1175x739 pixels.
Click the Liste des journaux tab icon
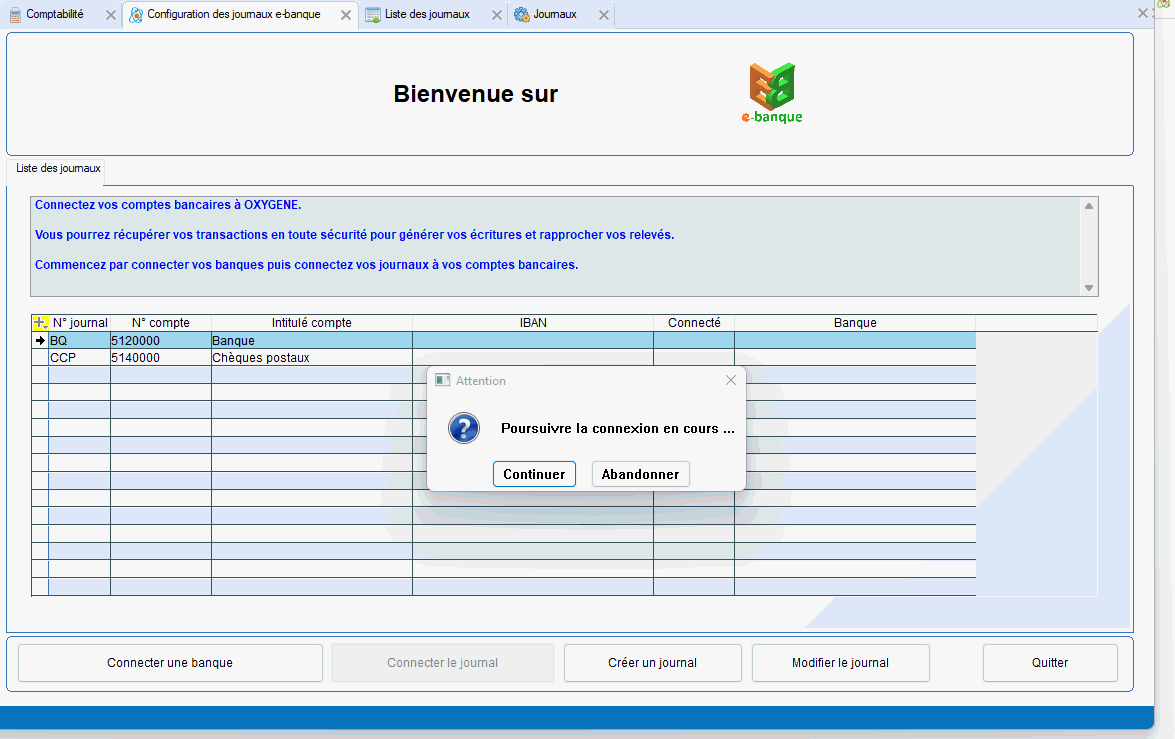click(x=373, y=15)
